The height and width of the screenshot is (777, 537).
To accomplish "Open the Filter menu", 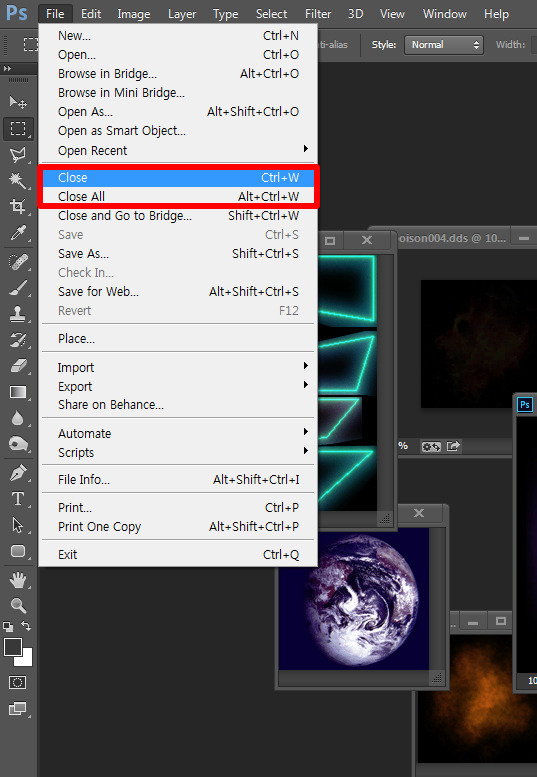I will point(318,14).
